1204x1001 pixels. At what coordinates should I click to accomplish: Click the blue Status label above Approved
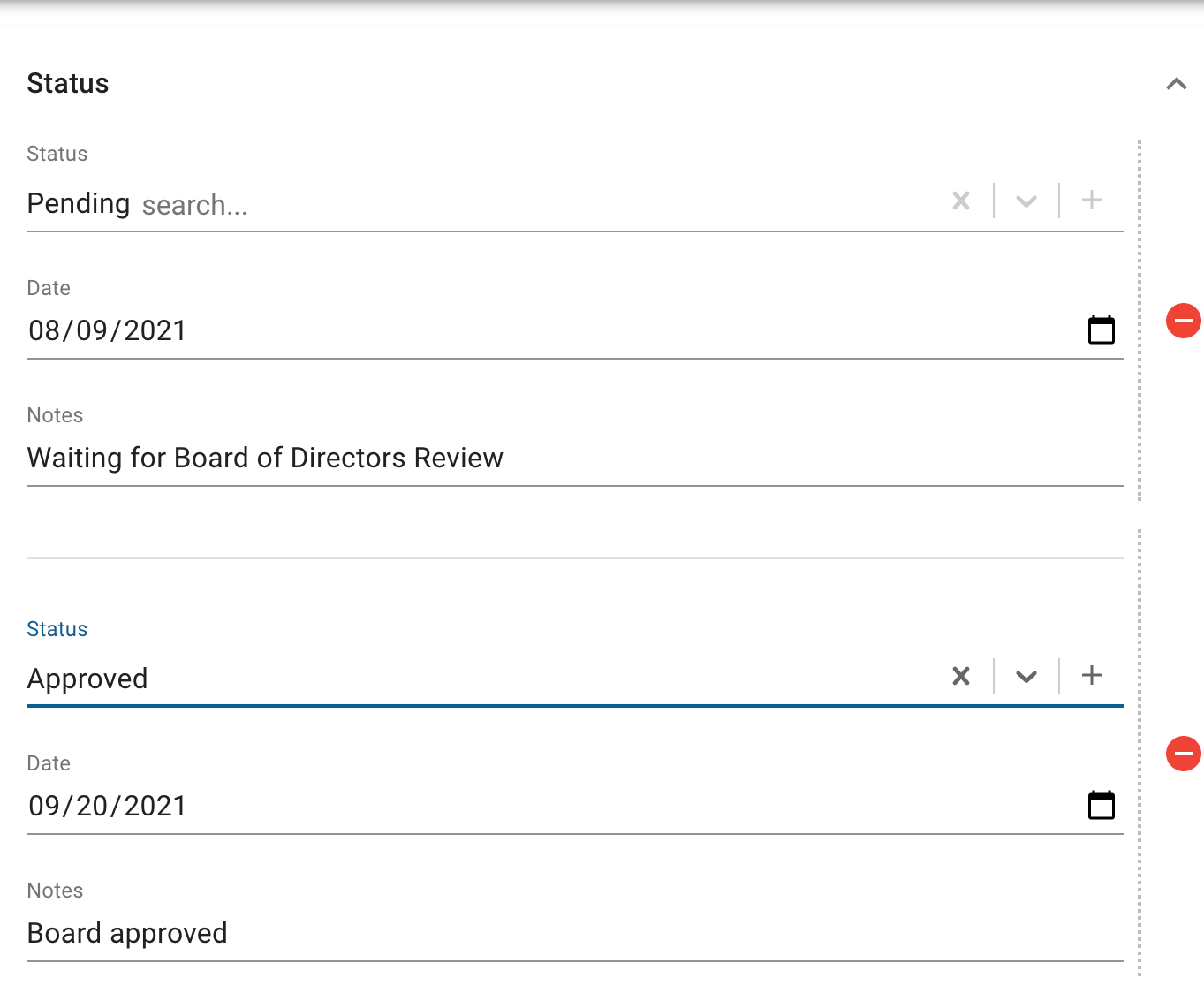coord(57,629)
